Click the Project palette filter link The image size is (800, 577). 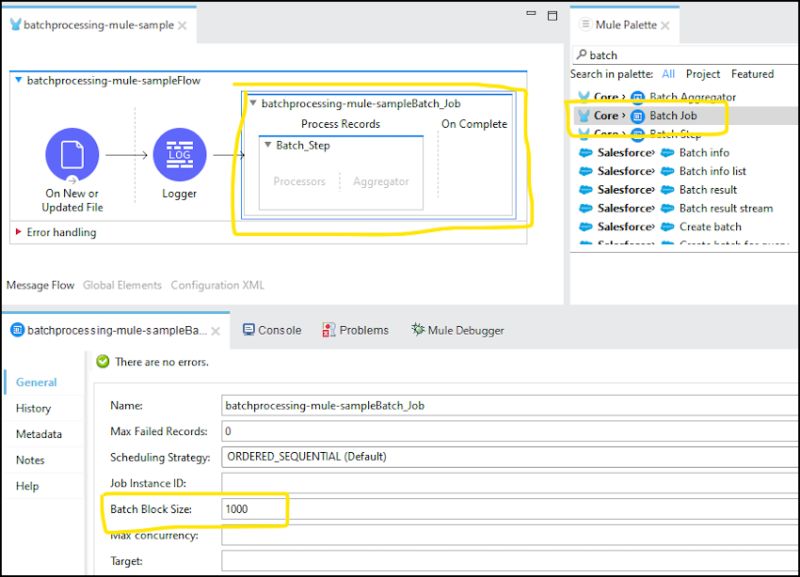[x=705, y=73]
